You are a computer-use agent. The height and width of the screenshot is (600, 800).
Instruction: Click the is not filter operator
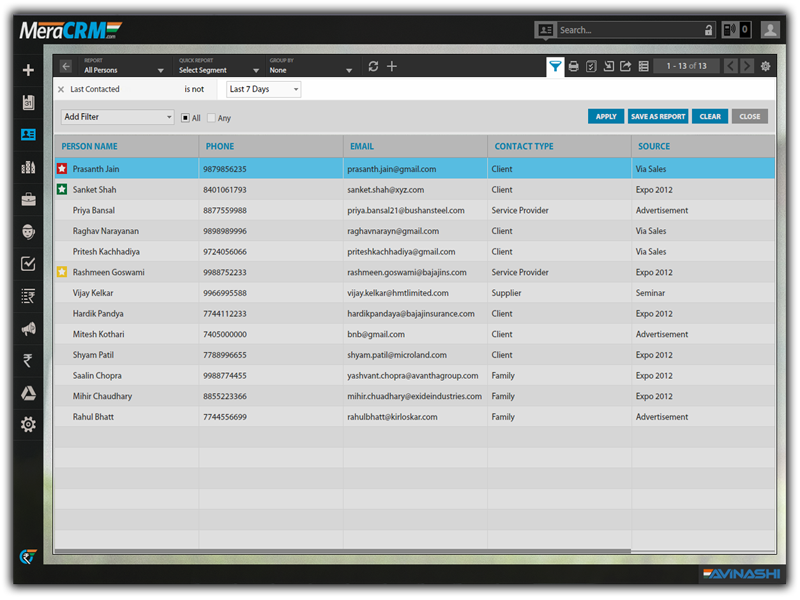click(194, 89)
